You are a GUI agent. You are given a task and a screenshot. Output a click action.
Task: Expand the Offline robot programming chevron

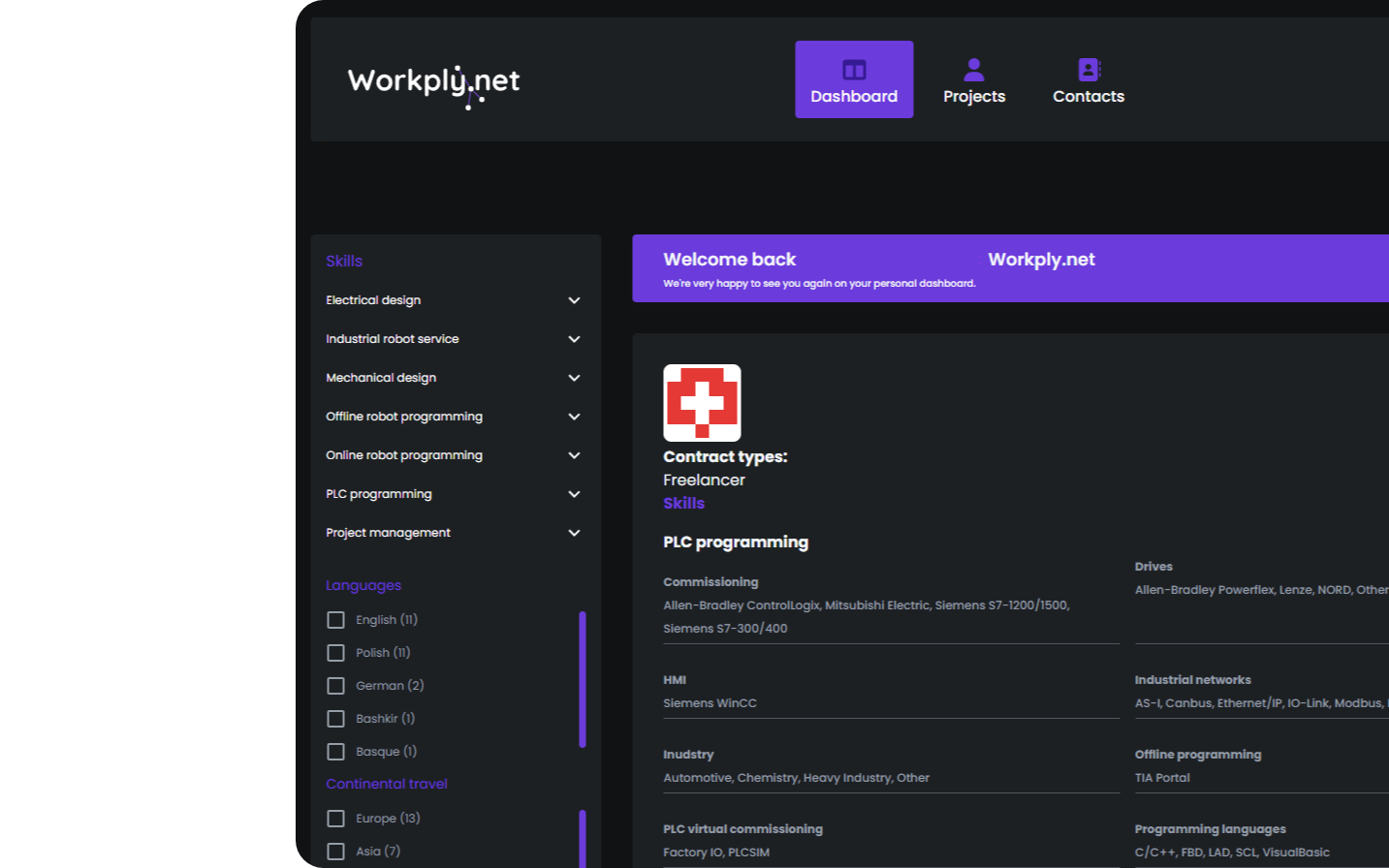tap(574, 417)
